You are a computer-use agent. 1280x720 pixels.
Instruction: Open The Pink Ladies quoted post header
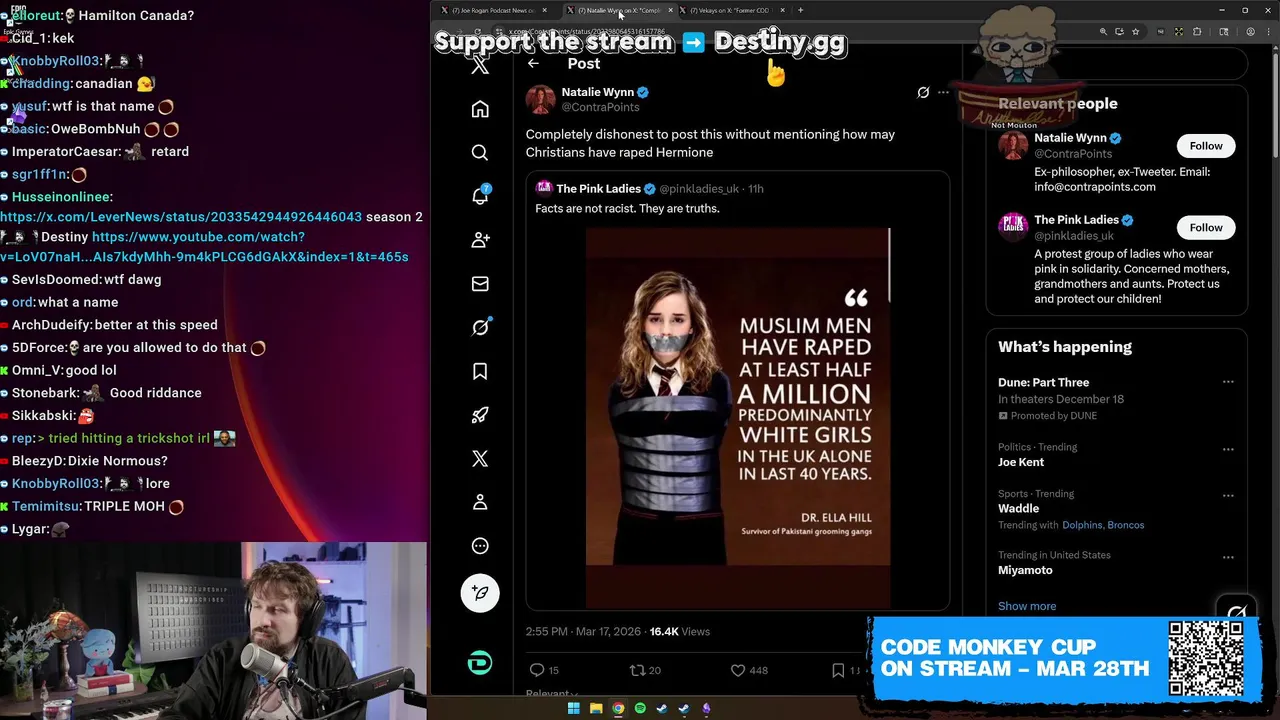pyautogui.click(x=650, y=189)
